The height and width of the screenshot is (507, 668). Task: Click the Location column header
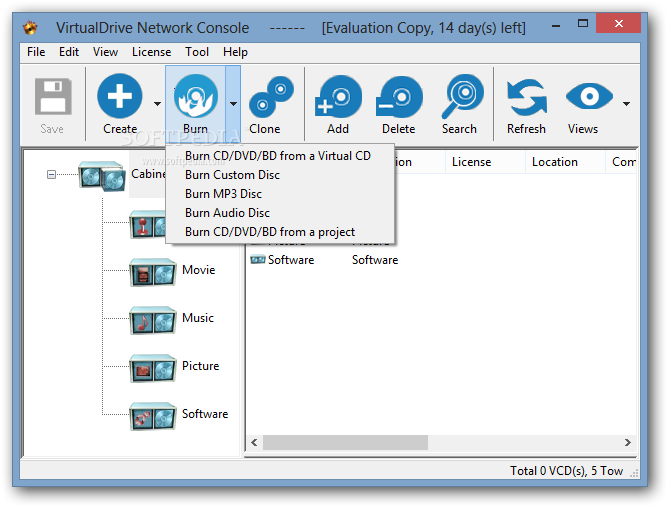[x=565, y=162]
